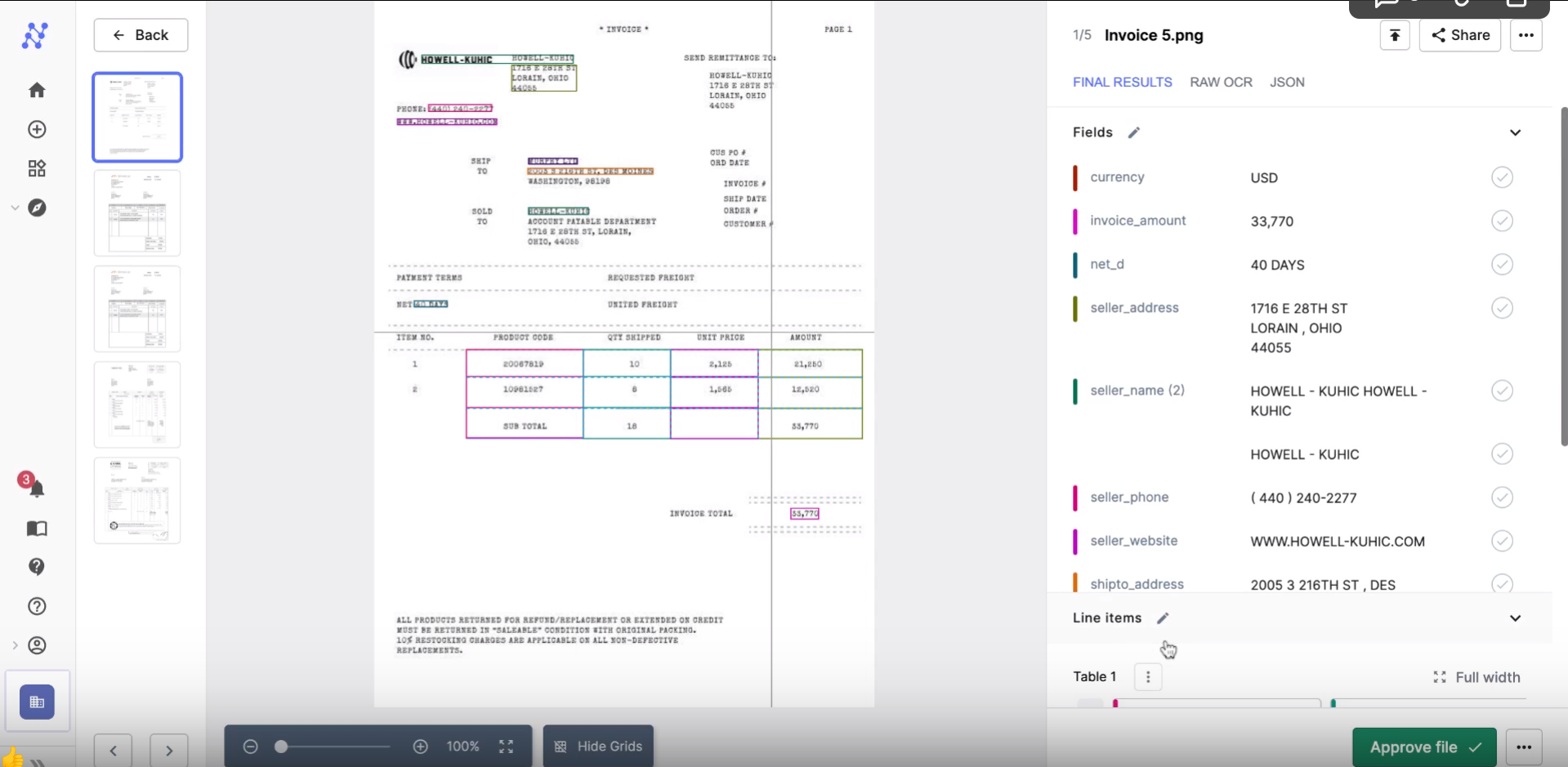
Task: Approve the currency field checkmark
Action: click(1503, 177)
